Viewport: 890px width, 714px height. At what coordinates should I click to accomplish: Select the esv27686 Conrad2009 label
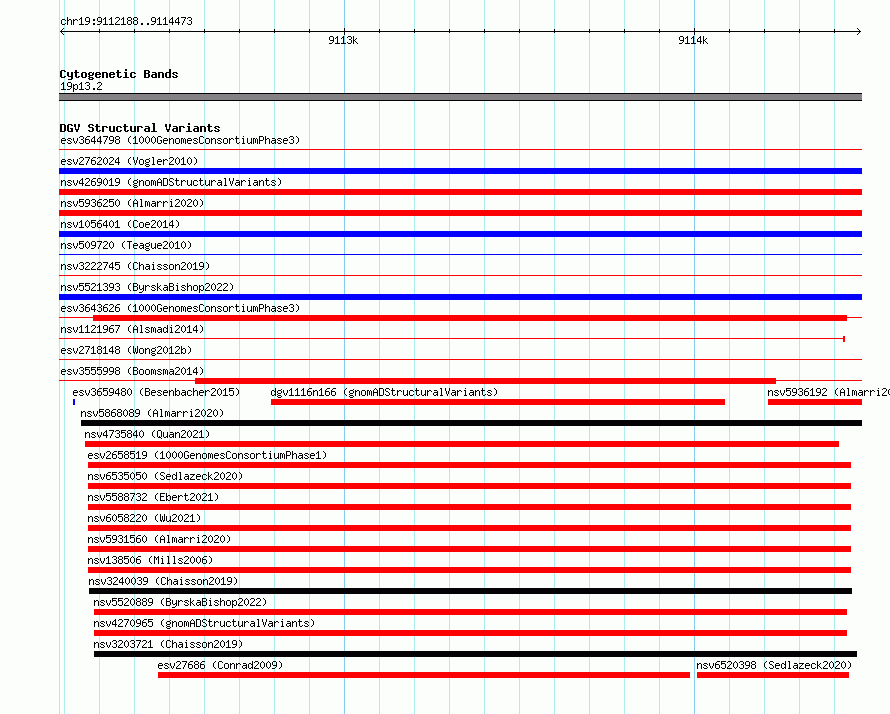220,665
